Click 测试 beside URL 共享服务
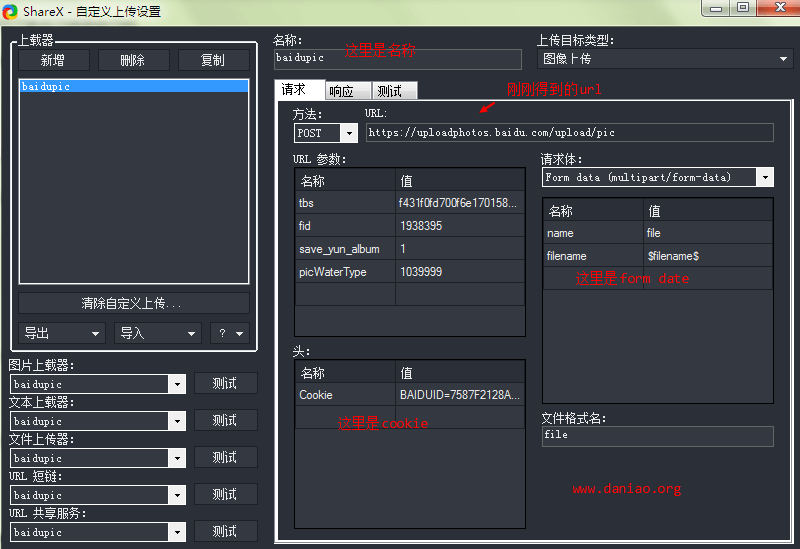The image size is (800, 549). point(225,531)
